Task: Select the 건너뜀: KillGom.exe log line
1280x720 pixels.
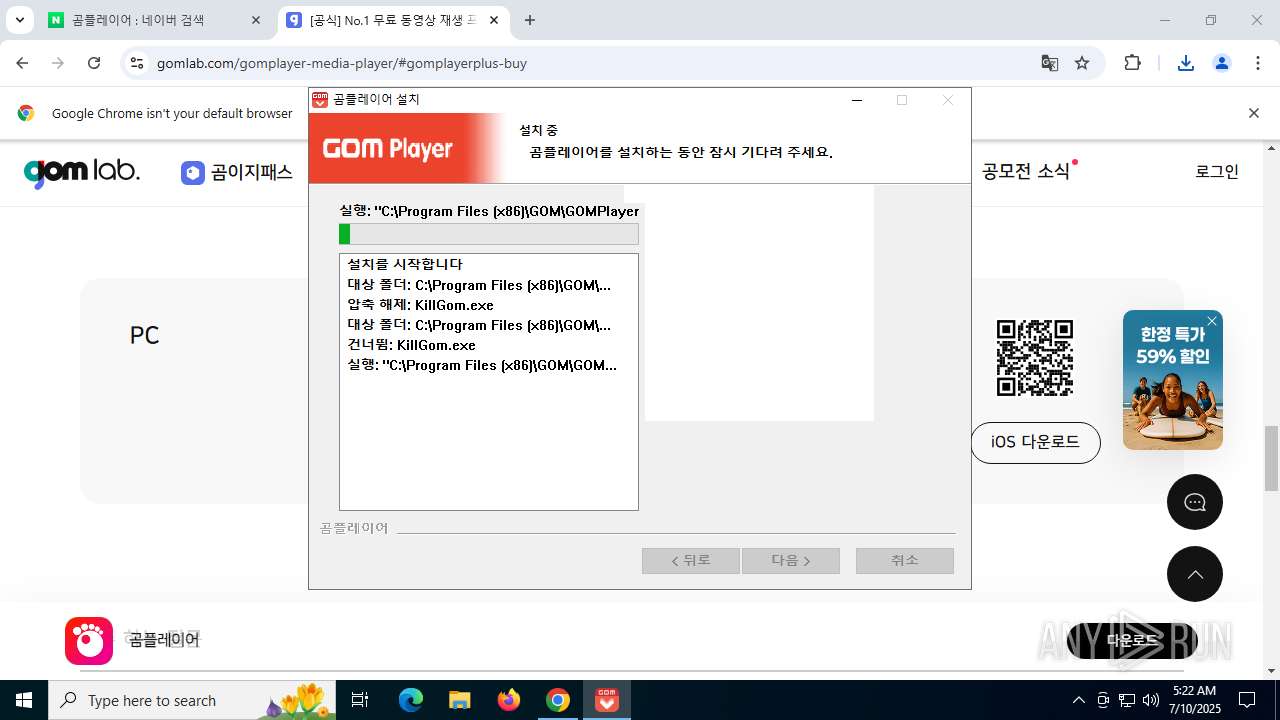Action: tap(412, 345)
